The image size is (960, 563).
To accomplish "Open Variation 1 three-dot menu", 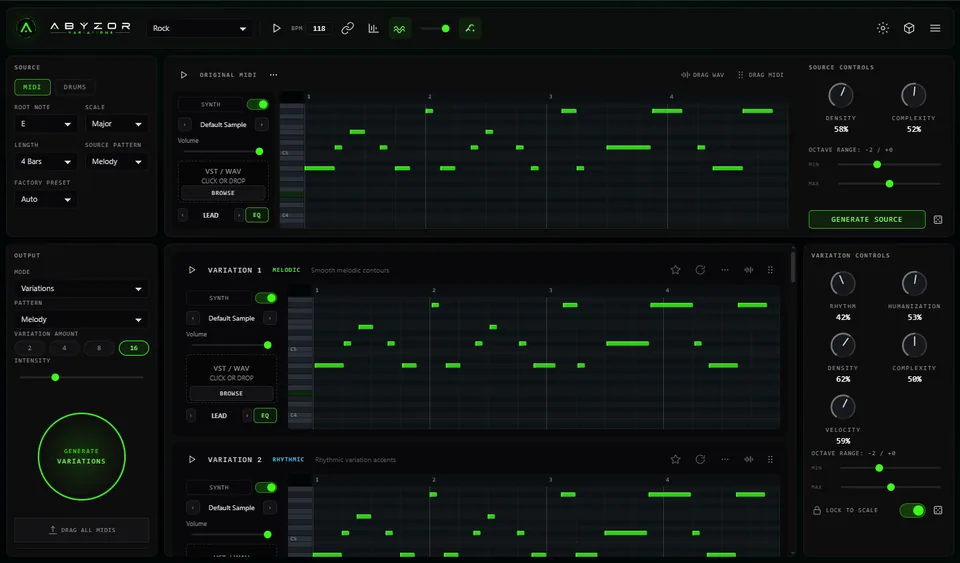I will (725, 270).
